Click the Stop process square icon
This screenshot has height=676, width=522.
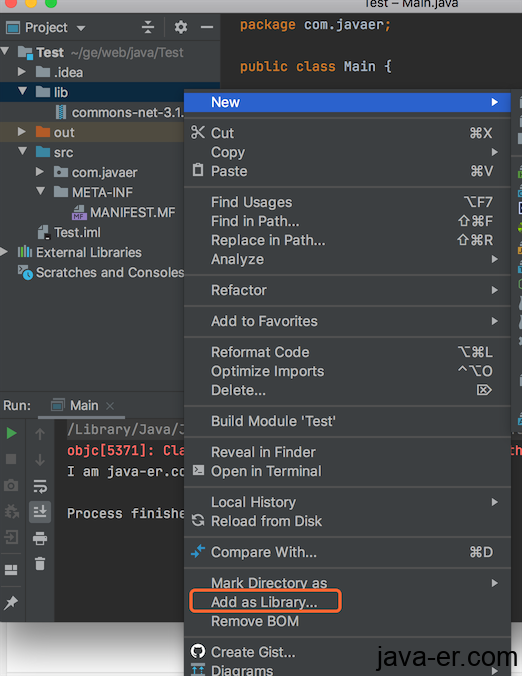click(x=11, y=459)
